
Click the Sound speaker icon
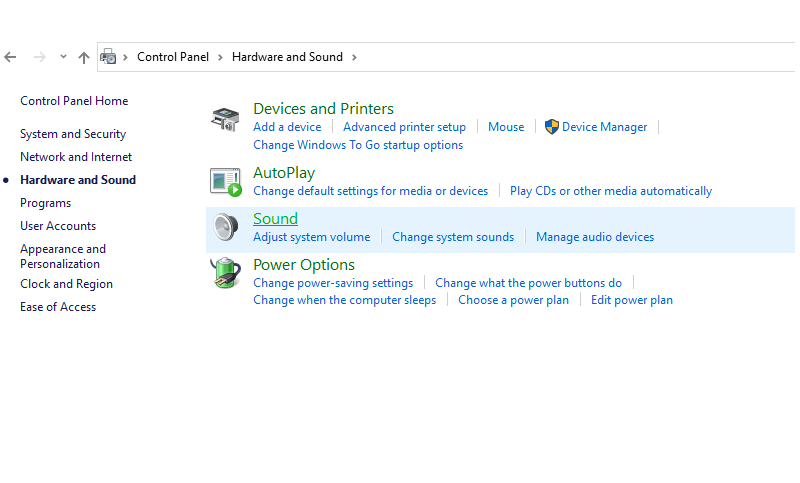coord(226,227)
